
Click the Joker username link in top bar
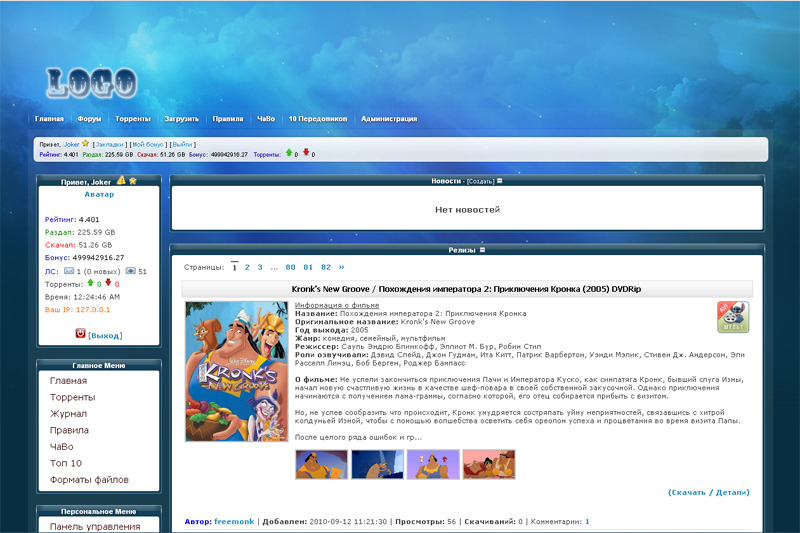pyautogui.click(x=71, y=145)
